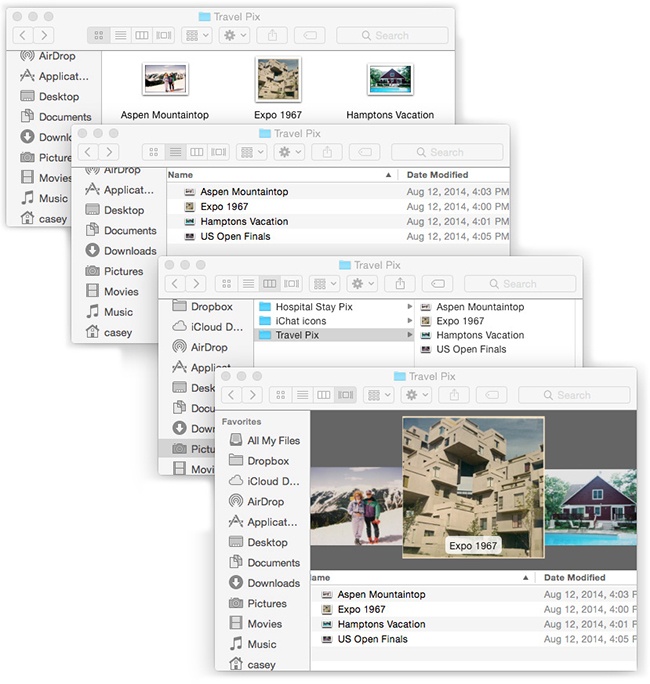Click Hamptons house cover in Cover Flow
This screenshot has width=650, height=684.
[x=591, y=507]
